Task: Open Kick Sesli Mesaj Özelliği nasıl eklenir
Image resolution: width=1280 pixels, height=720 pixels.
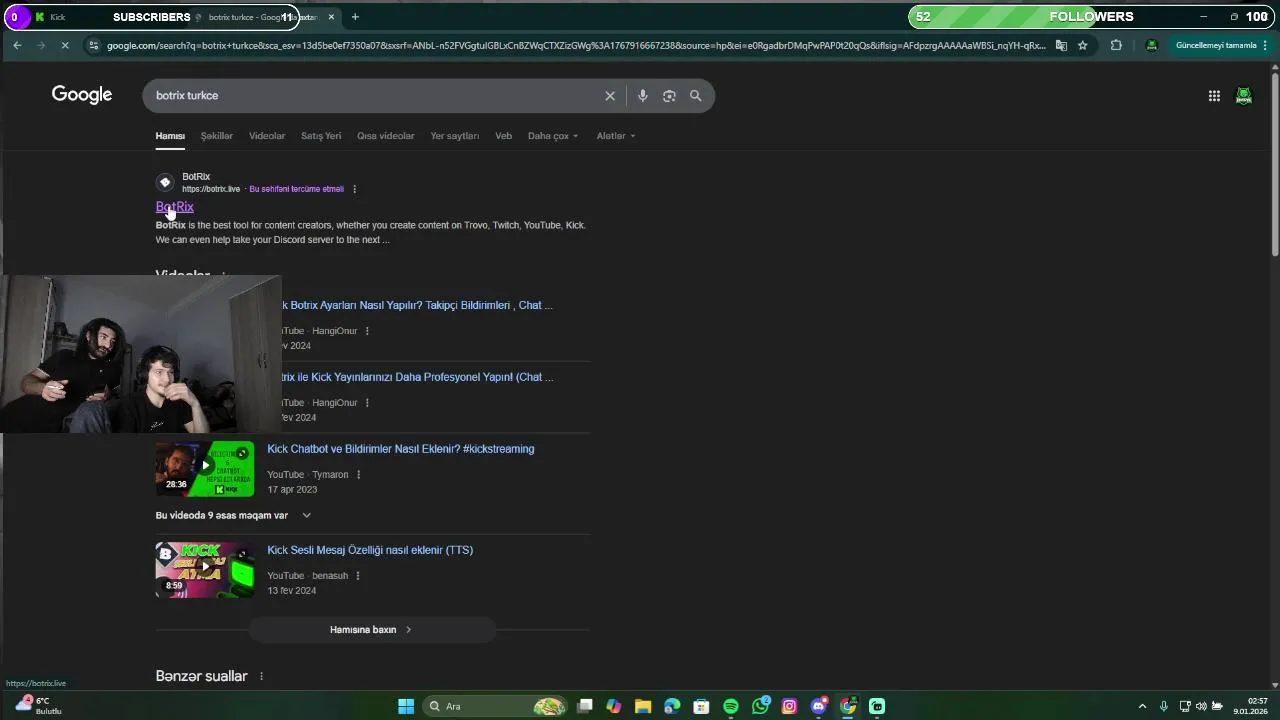Action: pyautogui.click(x=370, y=550)
